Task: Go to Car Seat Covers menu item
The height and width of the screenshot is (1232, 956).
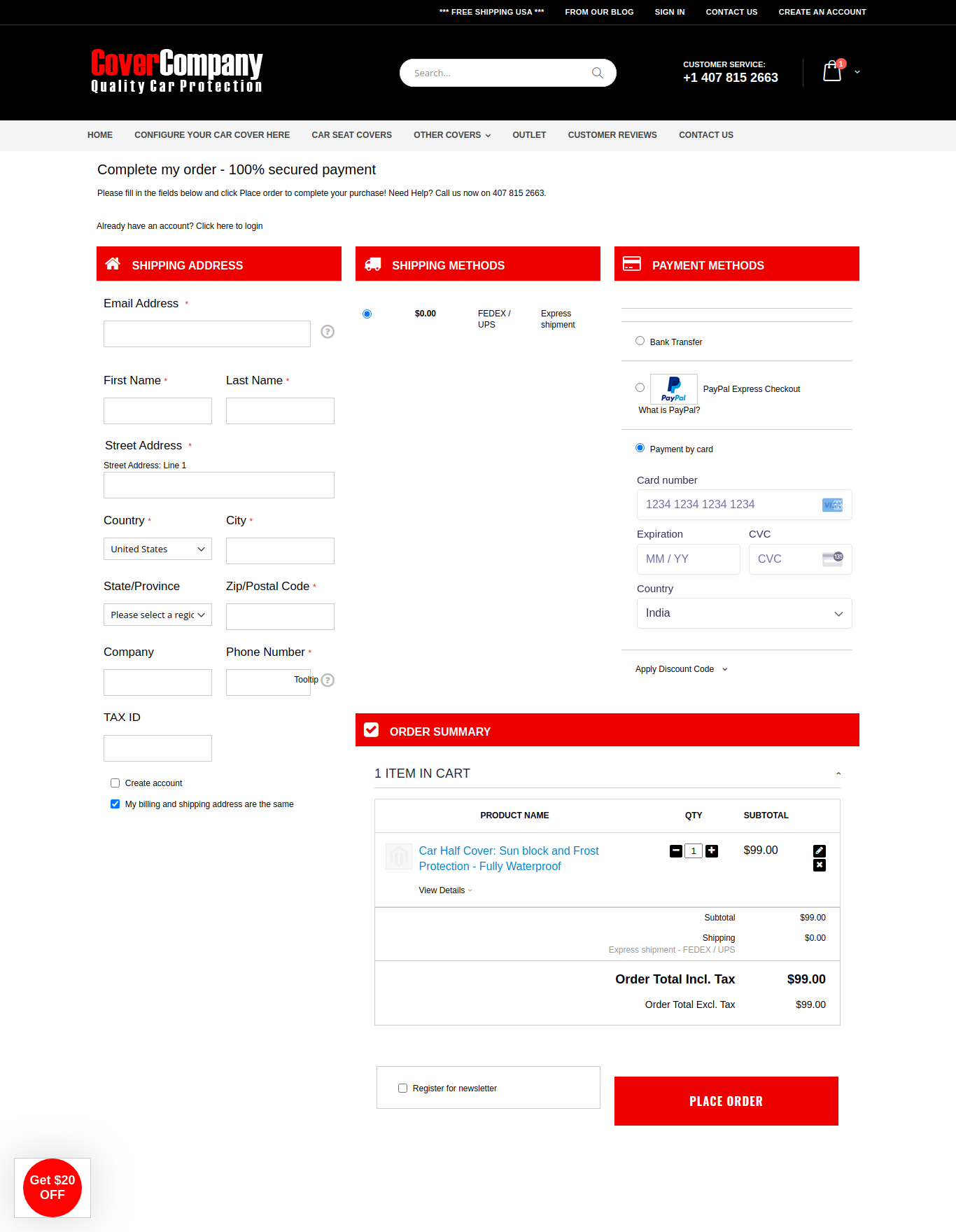Action: tap(351, 135)
